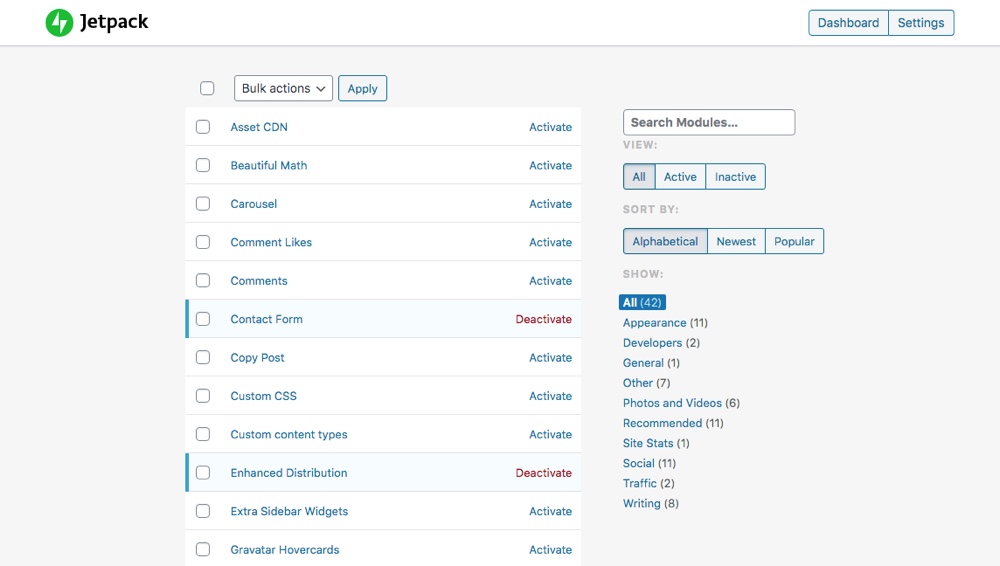
Task: Open the Custom CSS module name
Action: click(263, 396)
